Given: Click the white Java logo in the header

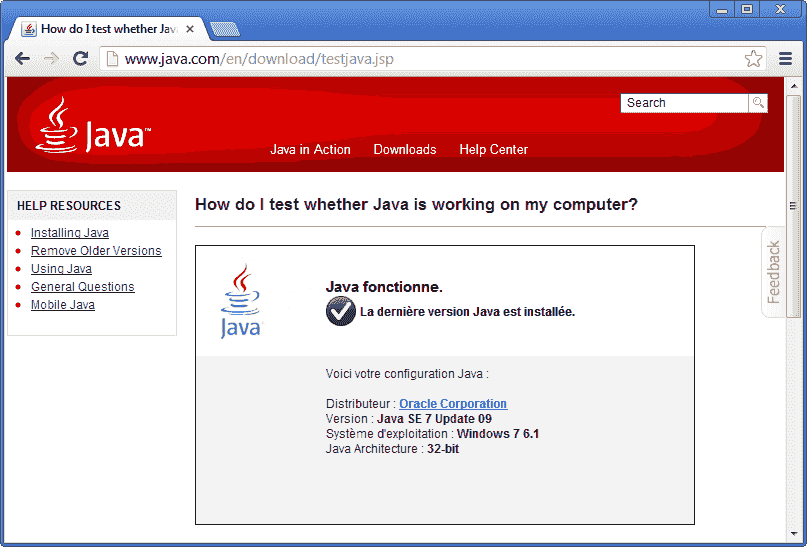Looking at the screenshot, I should [x=93, y=126].
